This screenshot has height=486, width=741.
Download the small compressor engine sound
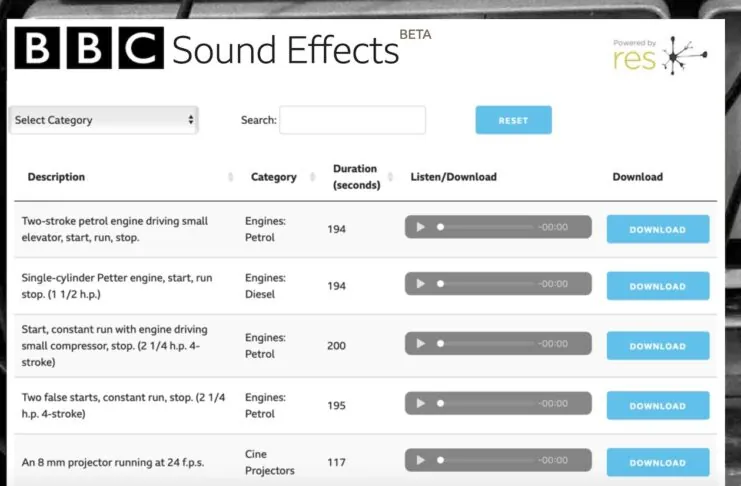pyautogui.click(x=657, y=346)
